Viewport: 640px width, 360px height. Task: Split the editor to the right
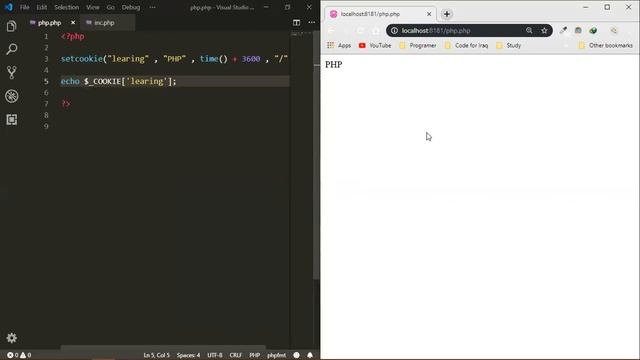click(x=296, y=22)
